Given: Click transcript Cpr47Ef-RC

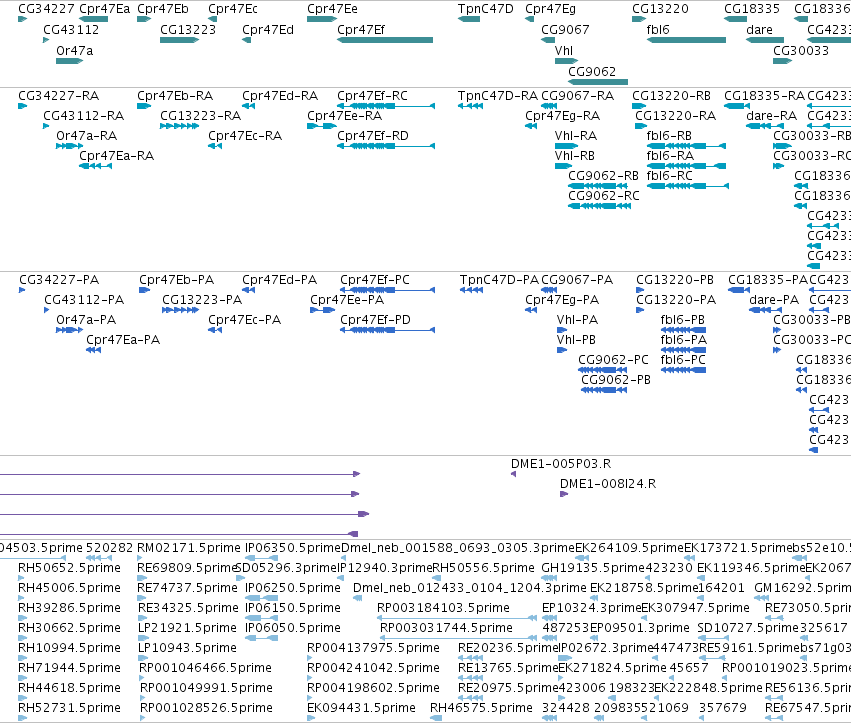Looking at the screenshot, I should point(386,106).
